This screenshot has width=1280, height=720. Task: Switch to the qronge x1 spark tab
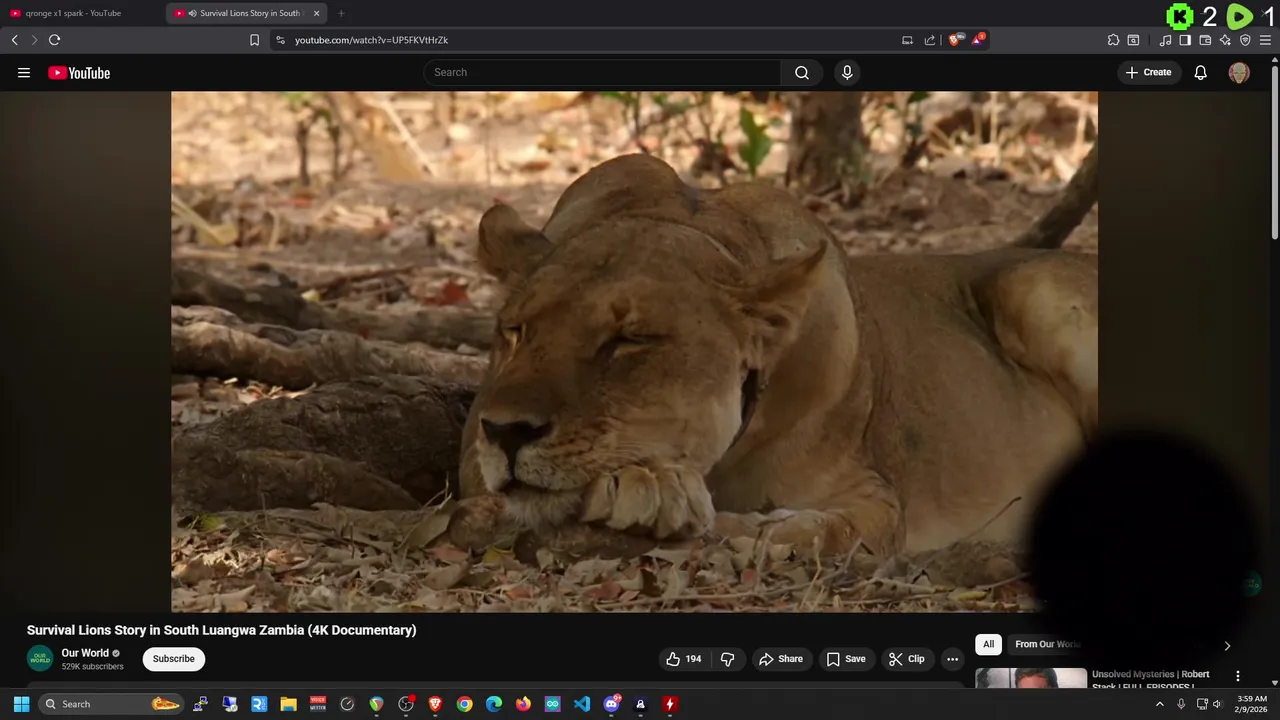(82, 13)
